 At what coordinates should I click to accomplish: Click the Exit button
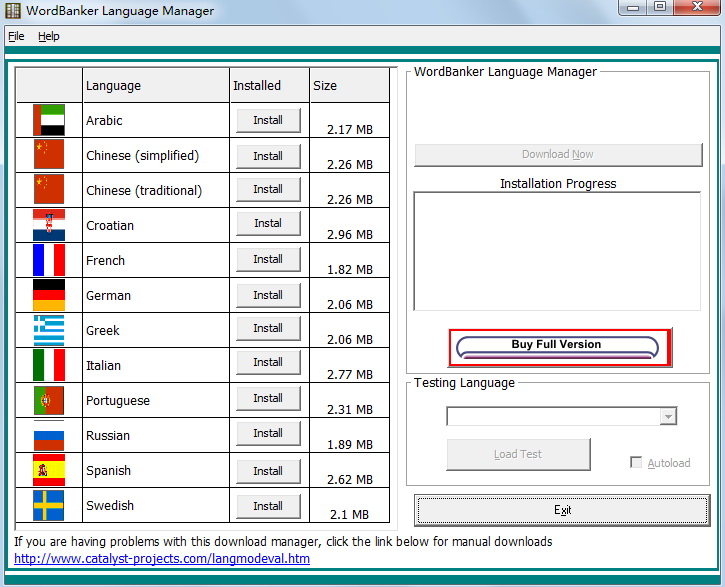coord(562,510)
